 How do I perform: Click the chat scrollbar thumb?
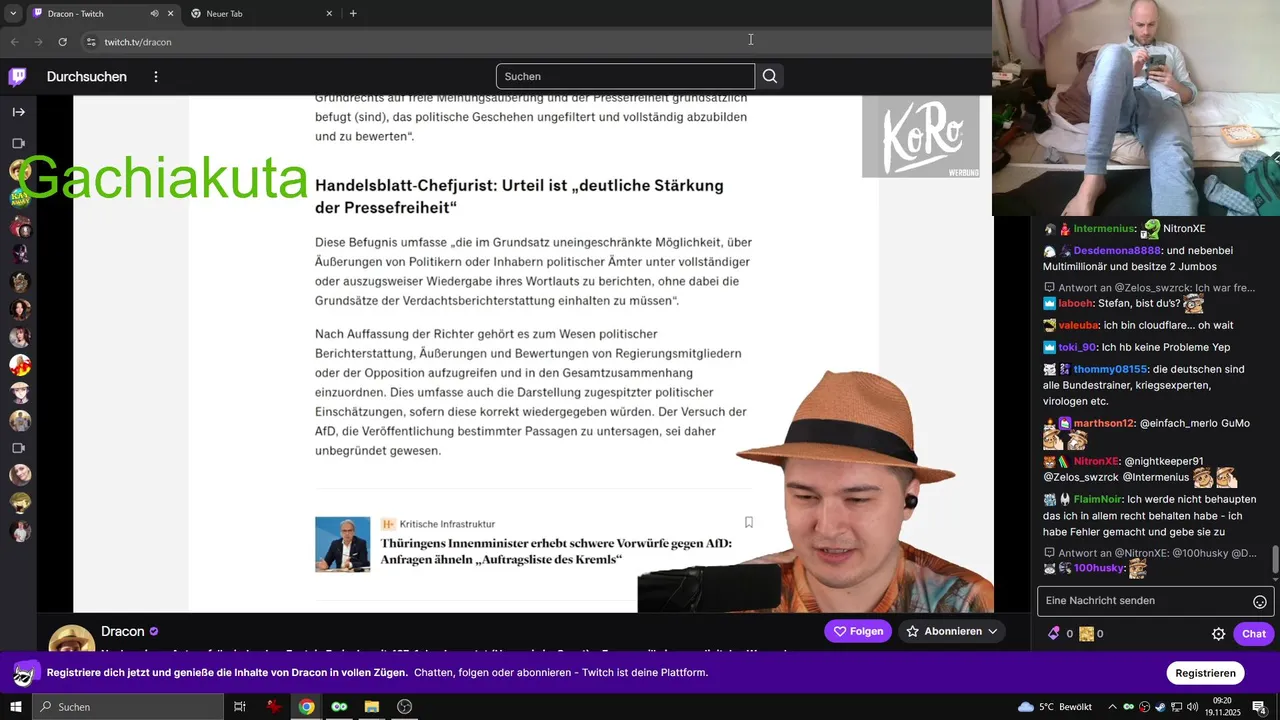(x=1275, y=559)
